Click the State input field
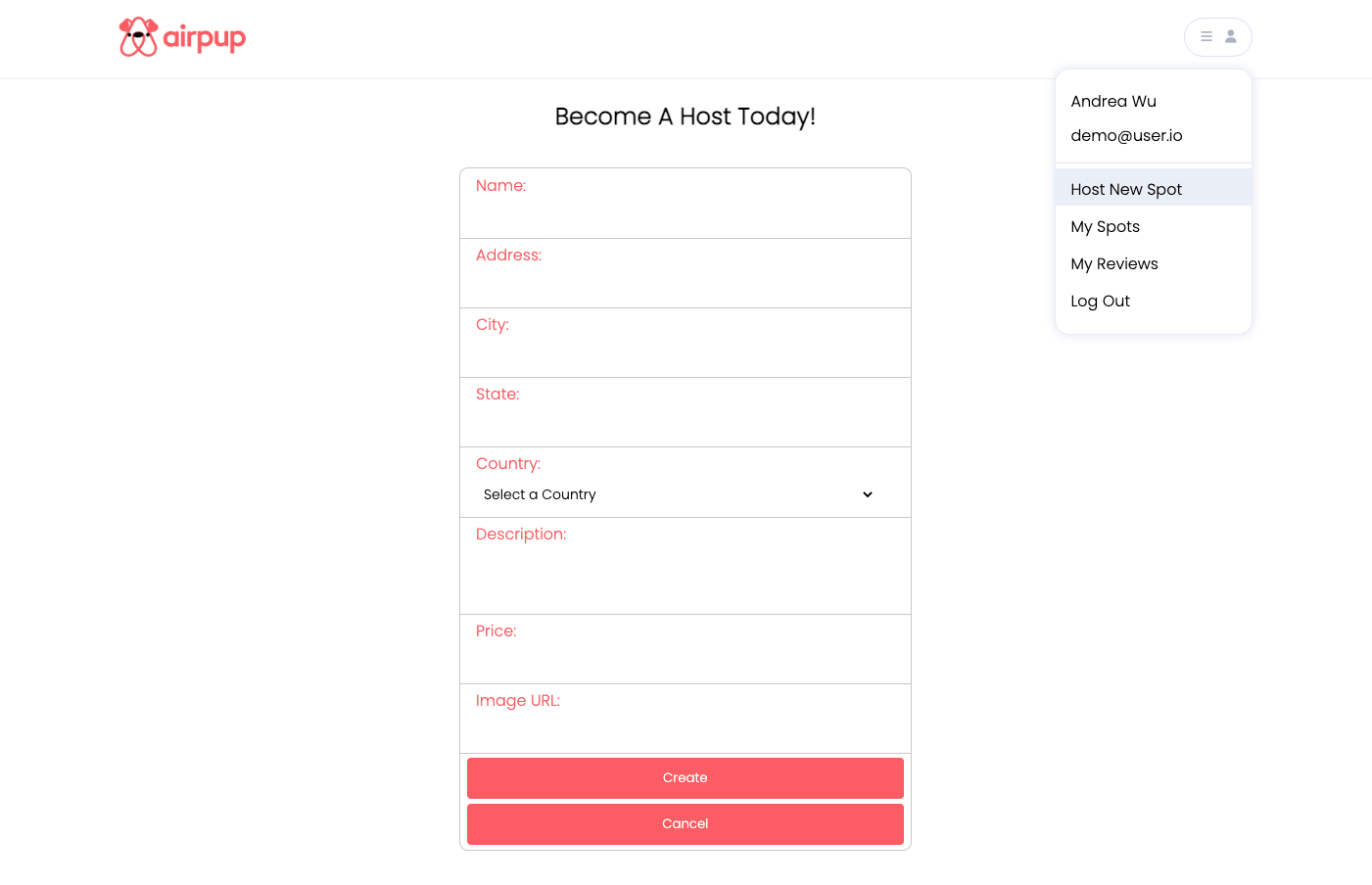The image size is (1372, 885). [685, 423]
